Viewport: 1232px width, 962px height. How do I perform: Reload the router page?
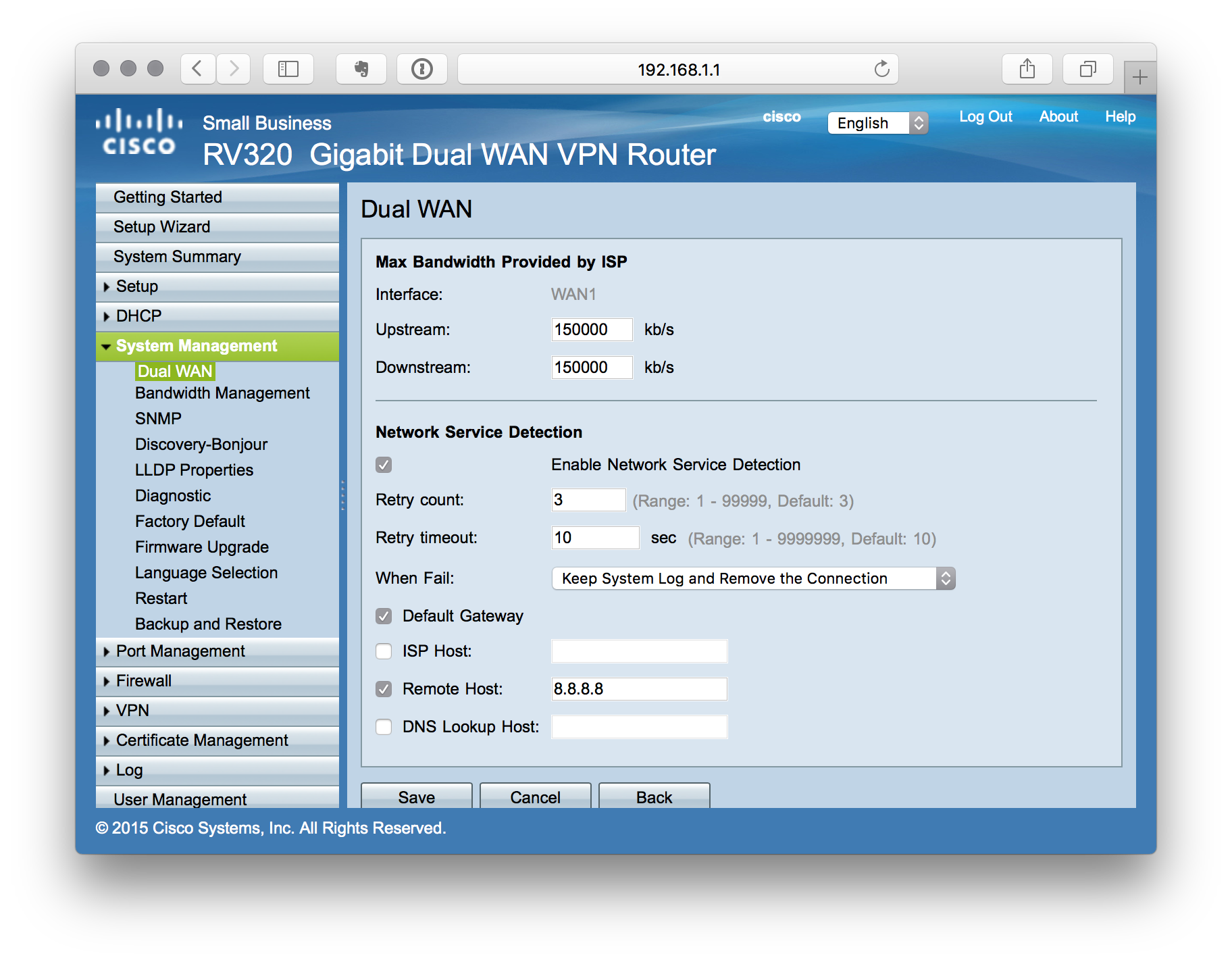[x=881, y=69]
